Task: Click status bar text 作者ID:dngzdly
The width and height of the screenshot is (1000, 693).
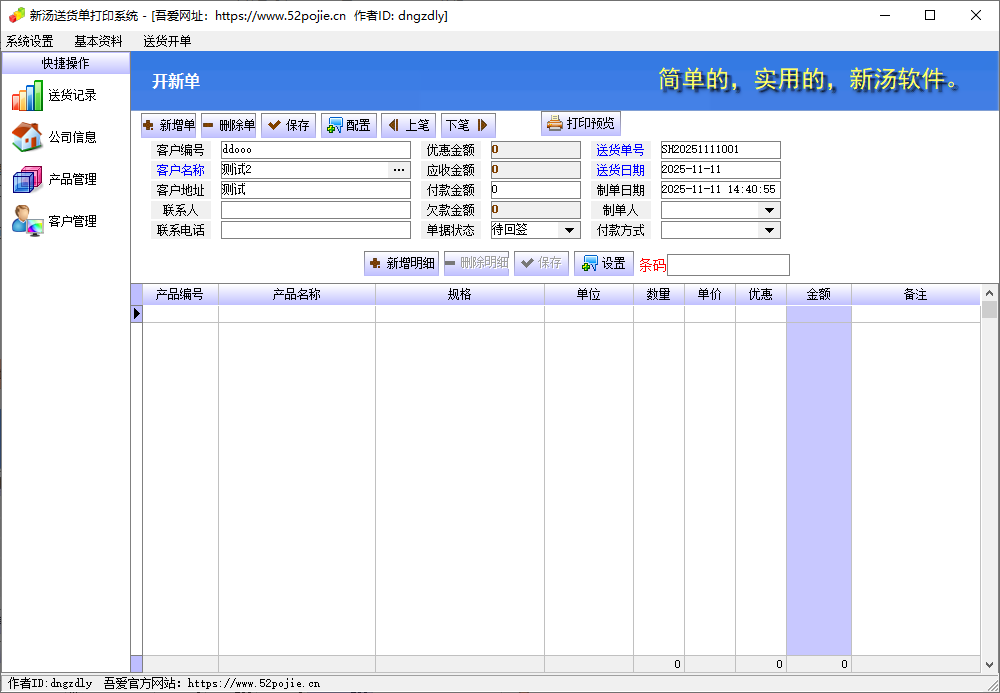Action: 50,683
